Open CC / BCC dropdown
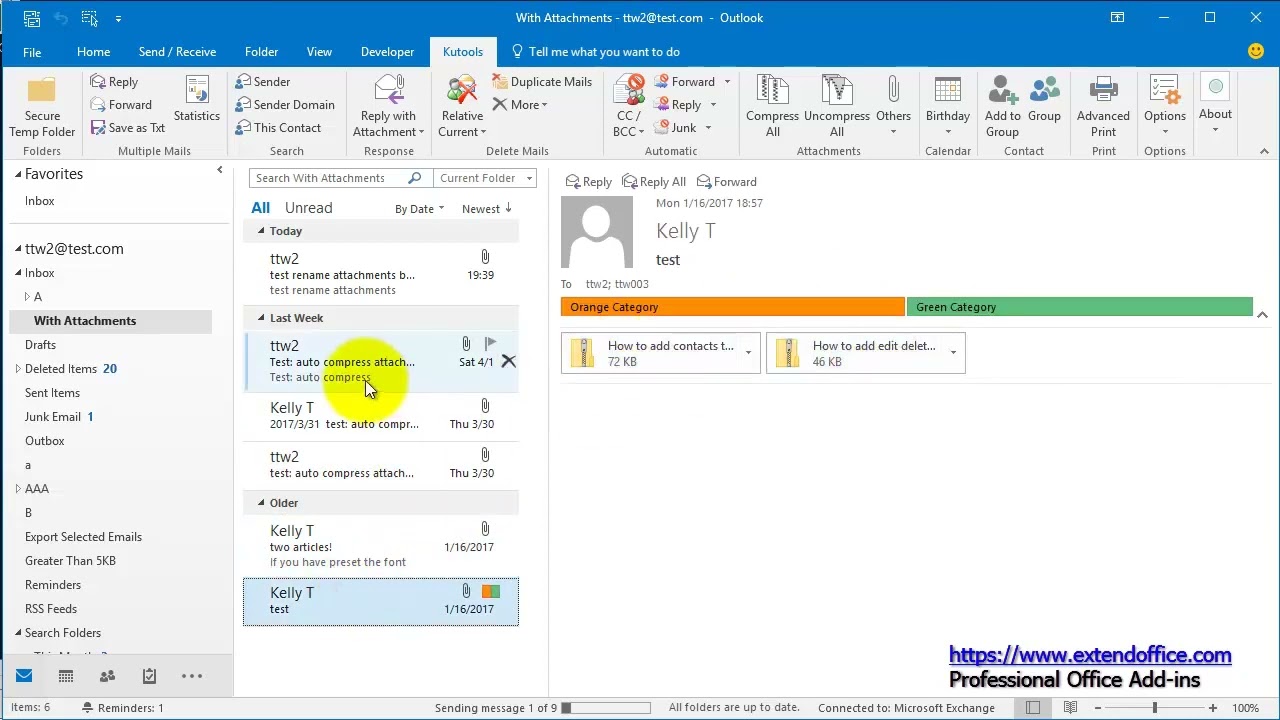 click(x=628, y=107)
